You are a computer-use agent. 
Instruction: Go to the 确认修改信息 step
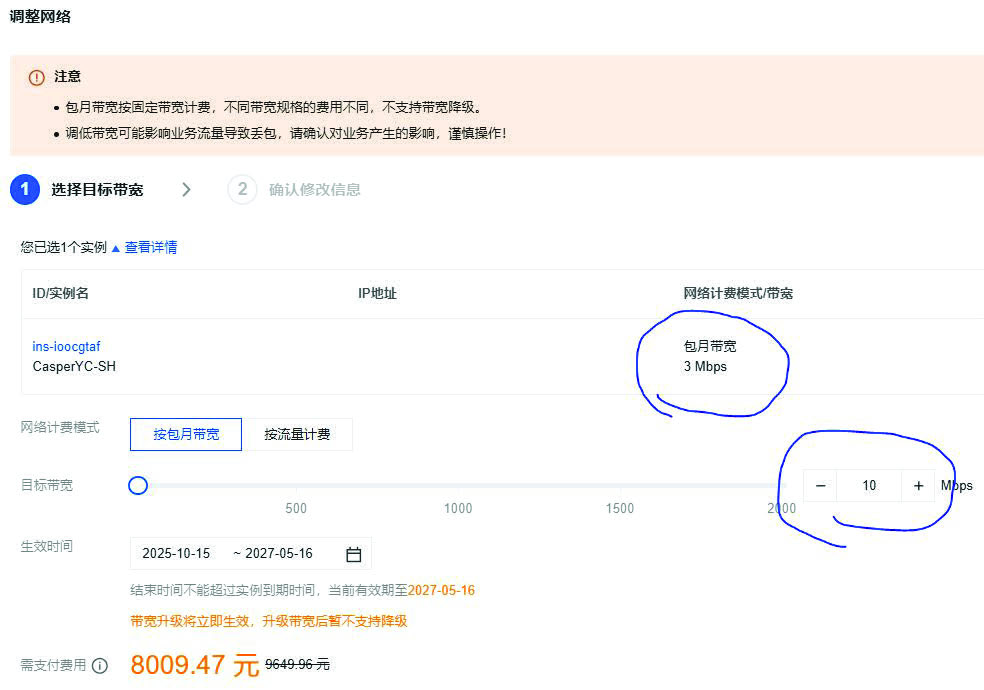pos(314,189)
